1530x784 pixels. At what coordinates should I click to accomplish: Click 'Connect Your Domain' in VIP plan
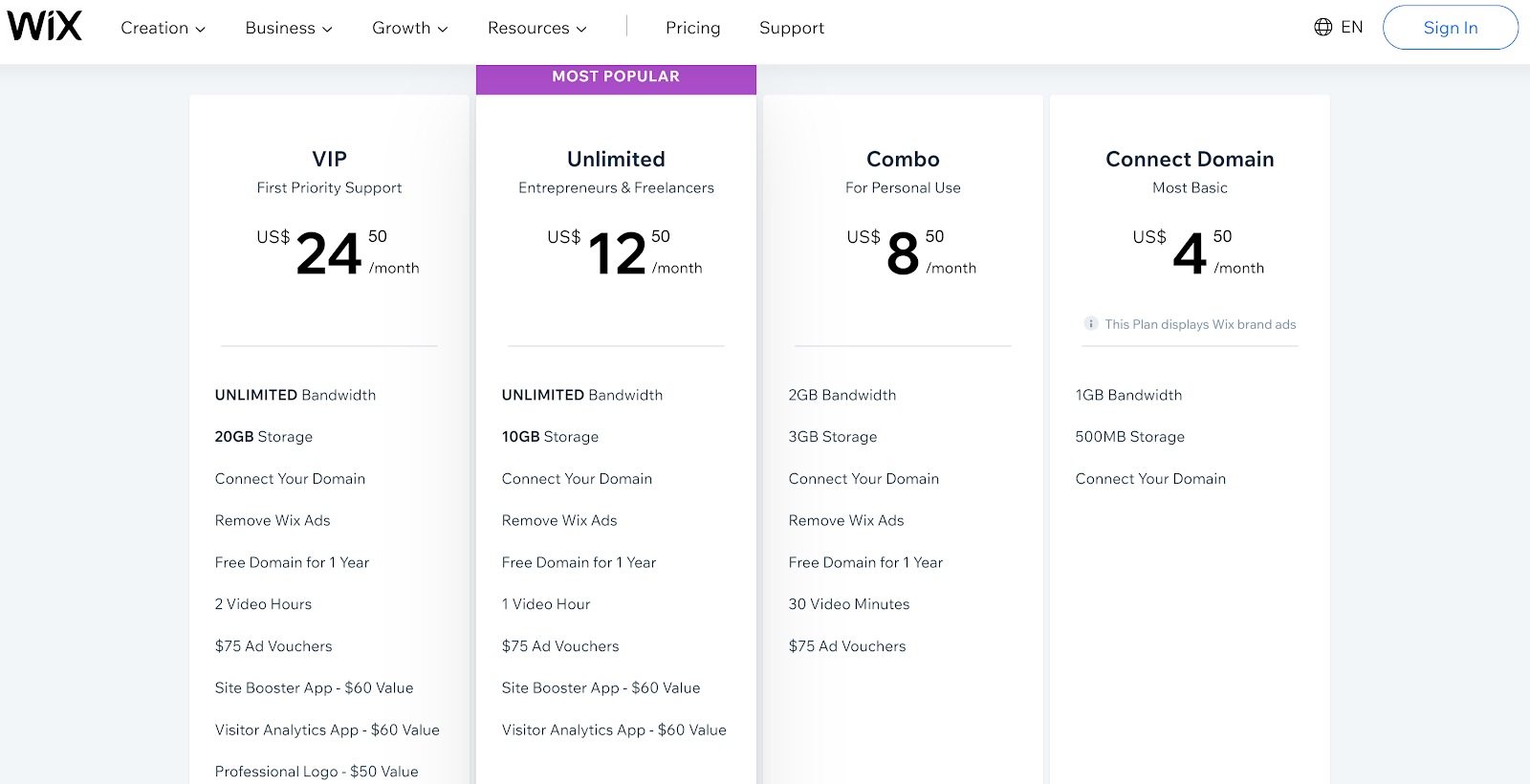[x=290, y=479]
